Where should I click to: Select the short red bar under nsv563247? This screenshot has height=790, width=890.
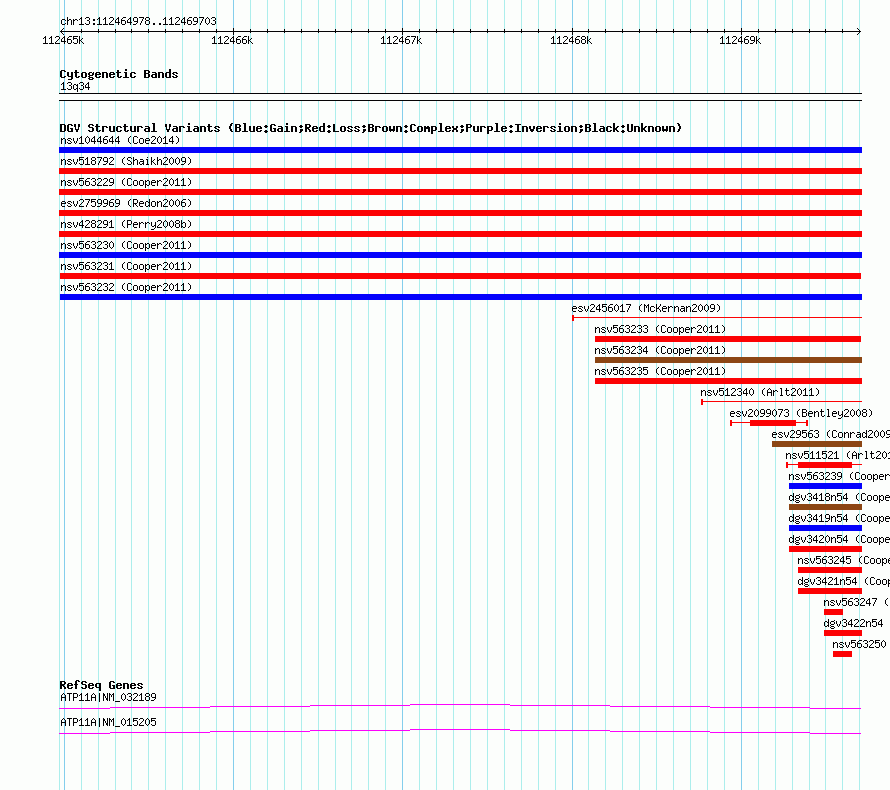tap(833, 612)
